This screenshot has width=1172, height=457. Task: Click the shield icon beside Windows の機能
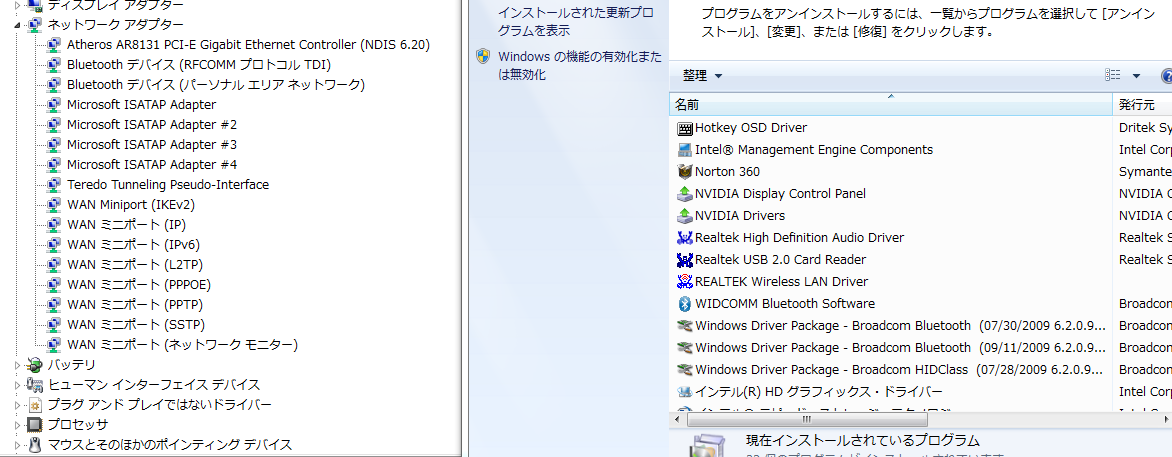[x=484, y=57]
